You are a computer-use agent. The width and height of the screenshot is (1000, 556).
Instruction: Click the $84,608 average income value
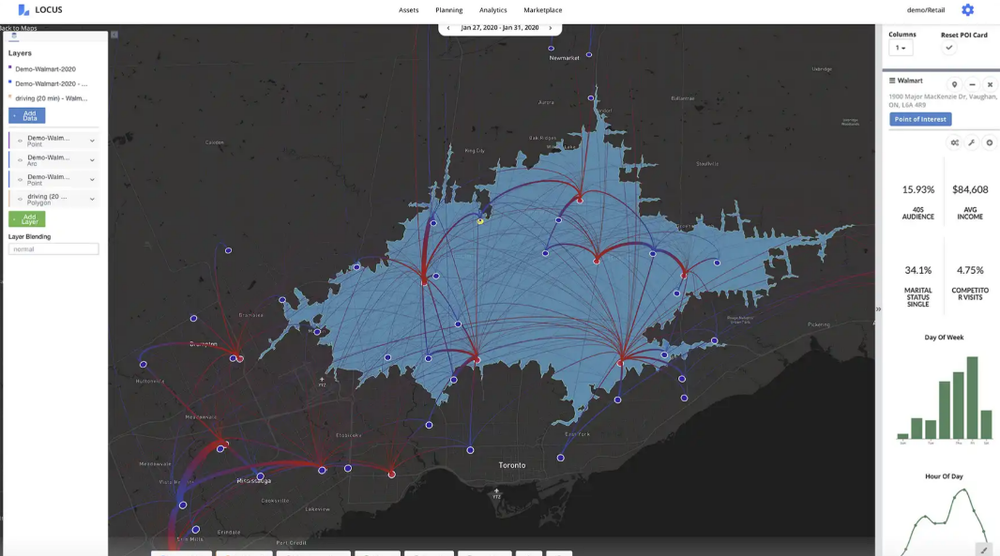[x=970, y=189]
